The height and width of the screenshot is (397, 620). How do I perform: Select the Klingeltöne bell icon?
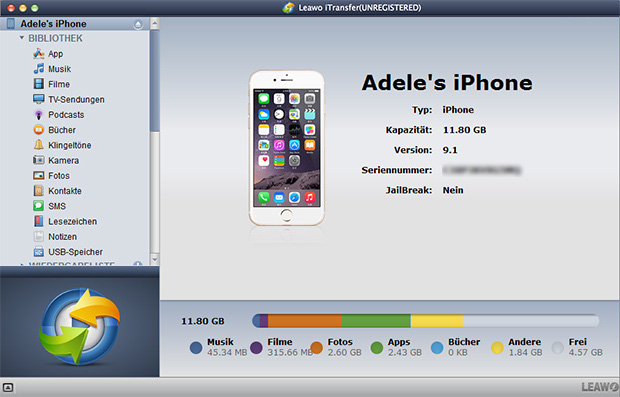tap(38, 145)
